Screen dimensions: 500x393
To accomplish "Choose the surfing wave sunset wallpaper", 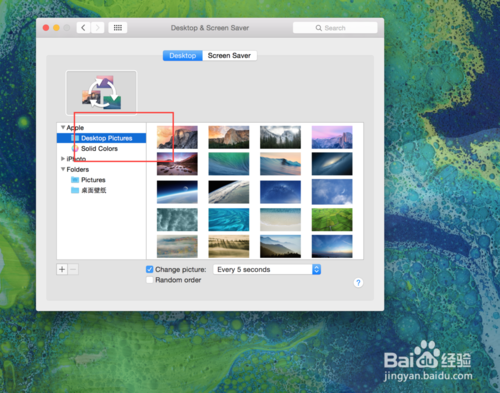I will pos(280,164).
